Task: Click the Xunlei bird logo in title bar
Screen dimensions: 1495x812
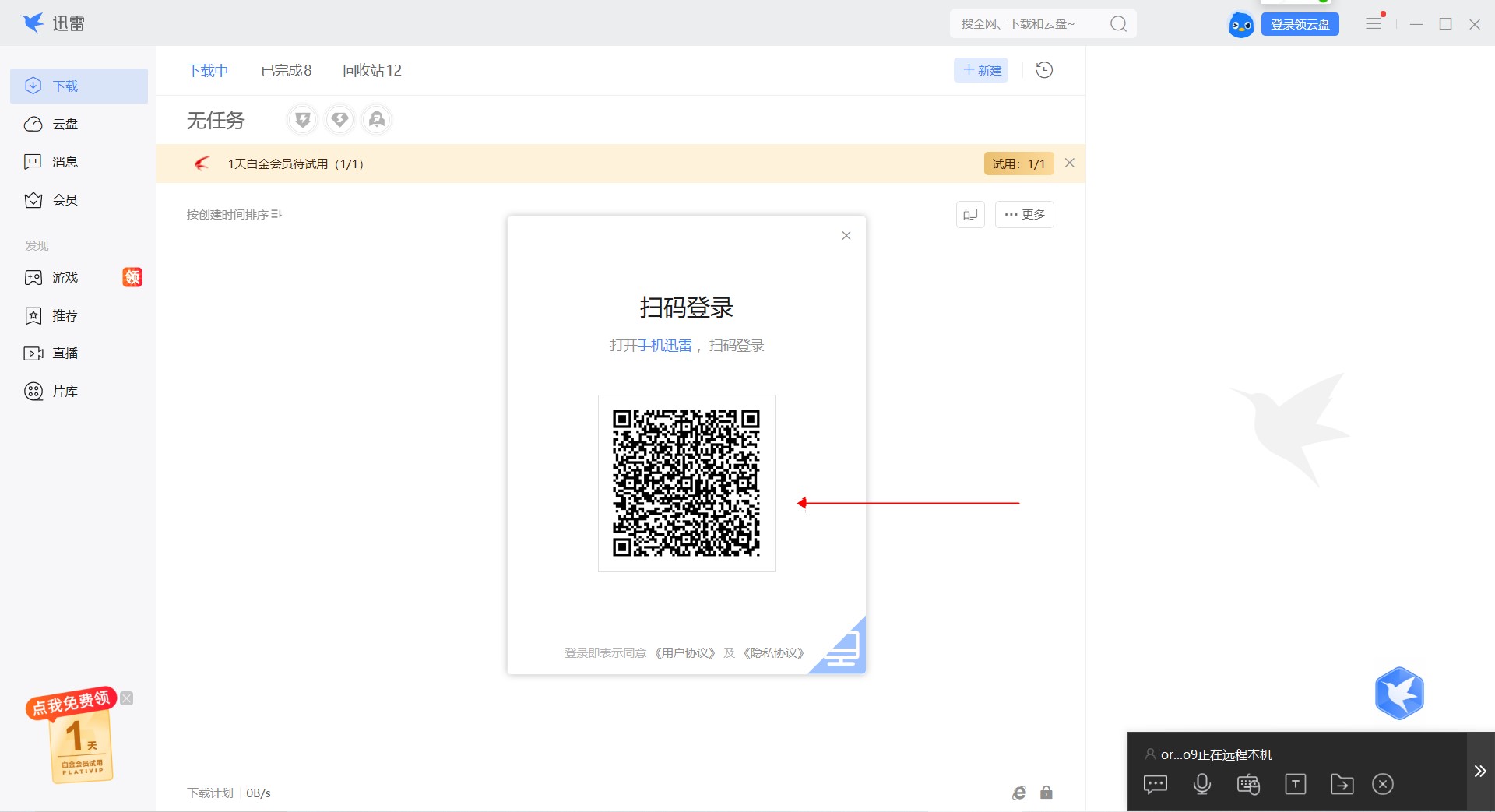Action: pyautogui.click(x=33, y=23)
